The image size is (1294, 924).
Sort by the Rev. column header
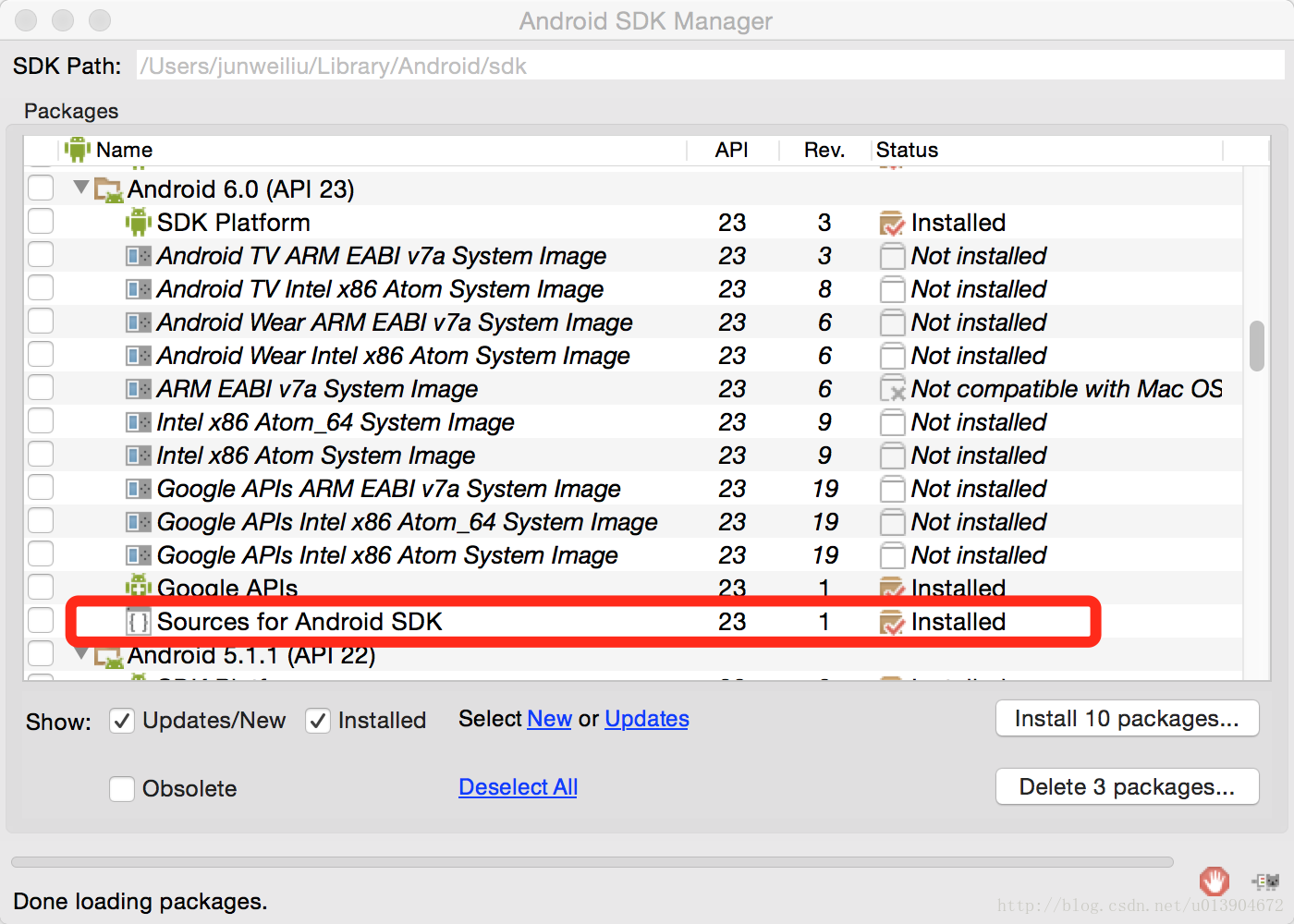(x=824, y=150)
